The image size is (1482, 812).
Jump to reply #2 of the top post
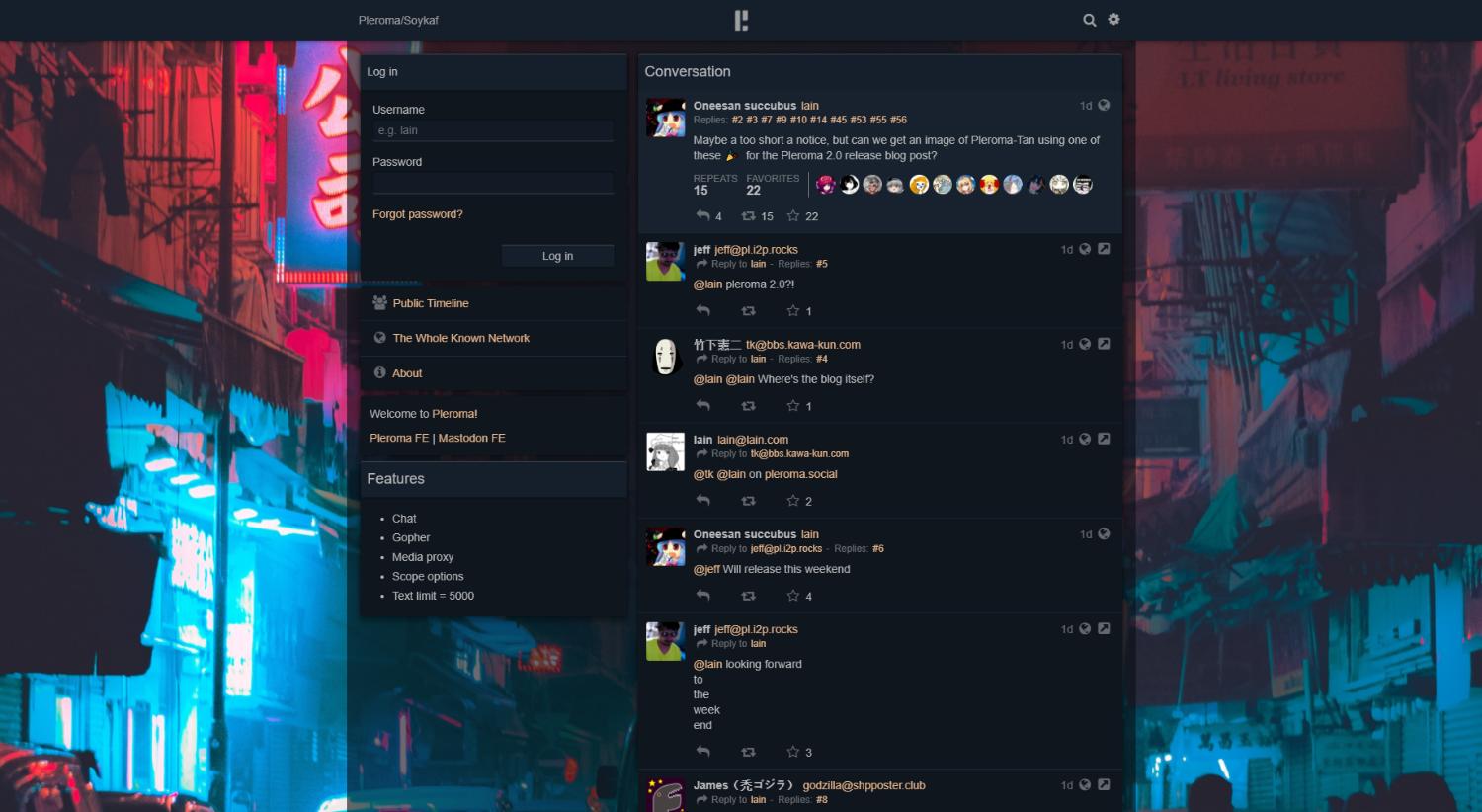point(737,120)
